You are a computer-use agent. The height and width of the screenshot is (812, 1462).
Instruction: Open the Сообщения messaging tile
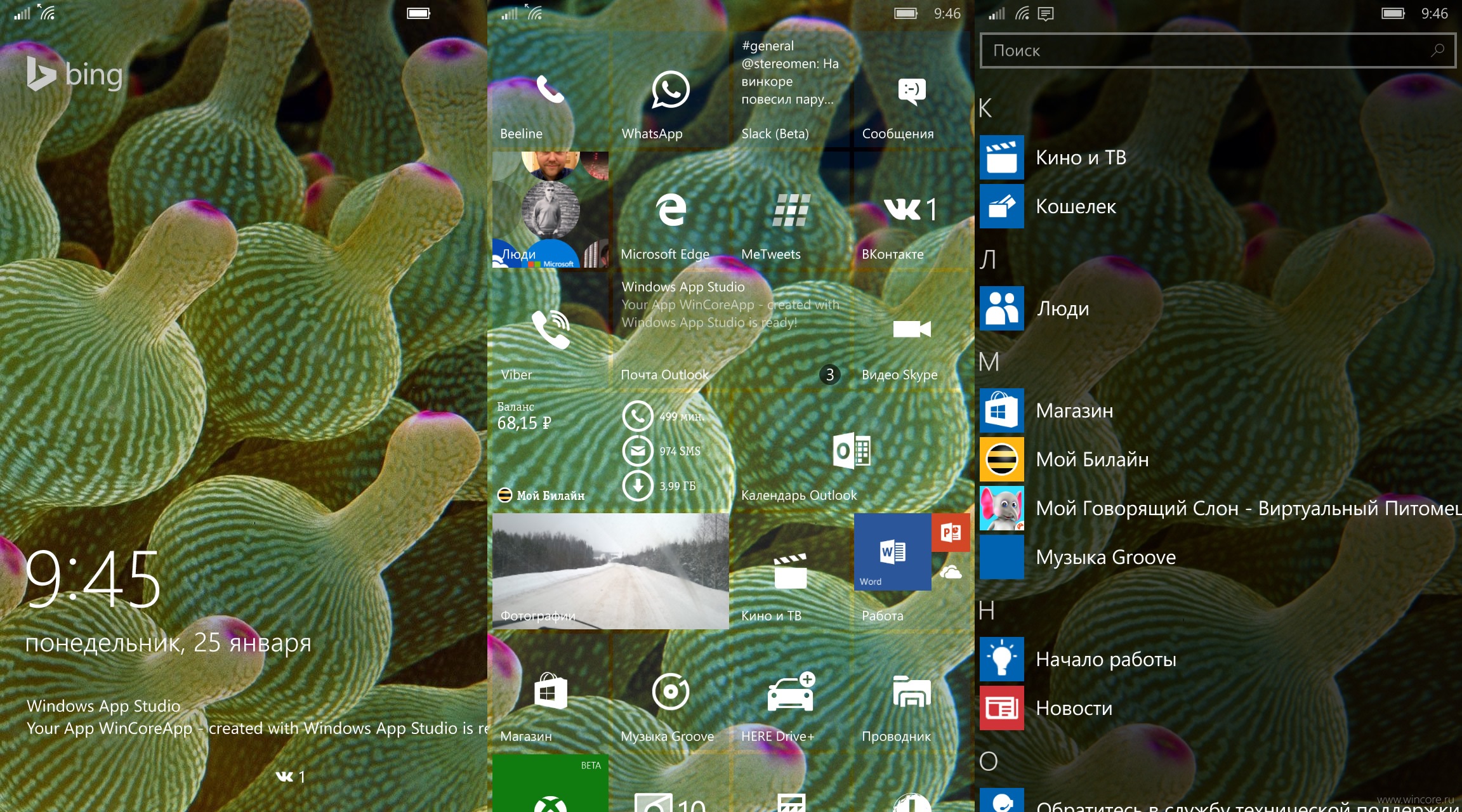point(912,89)
